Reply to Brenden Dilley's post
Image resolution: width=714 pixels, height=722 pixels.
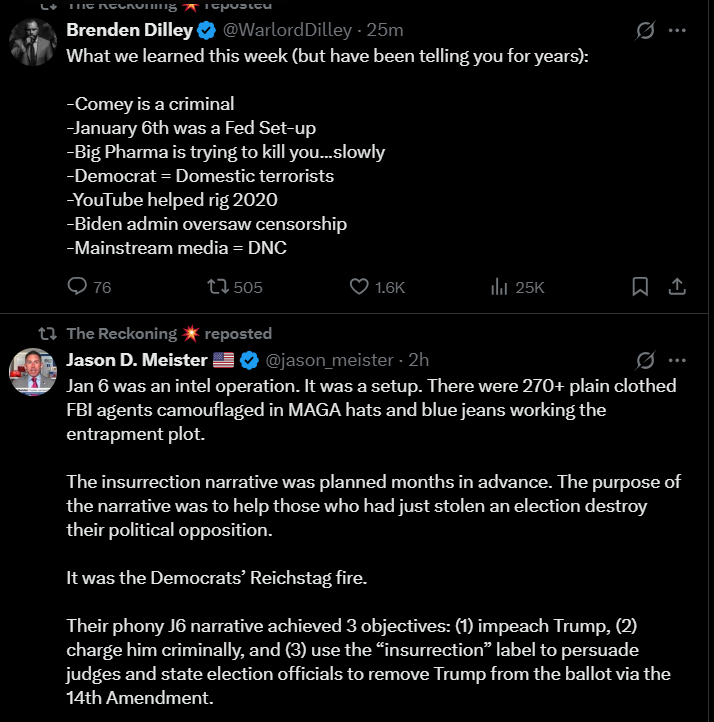pos(89,287)
